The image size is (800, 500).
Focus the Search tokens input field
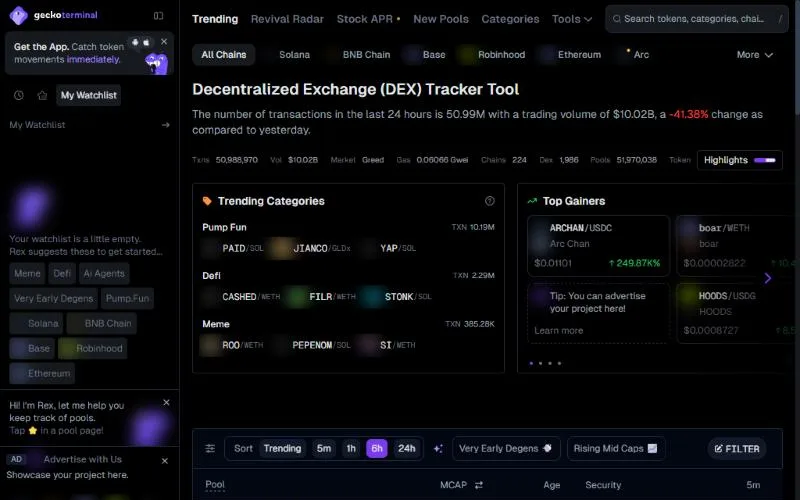pyautogui.click(x=696, y=19)
